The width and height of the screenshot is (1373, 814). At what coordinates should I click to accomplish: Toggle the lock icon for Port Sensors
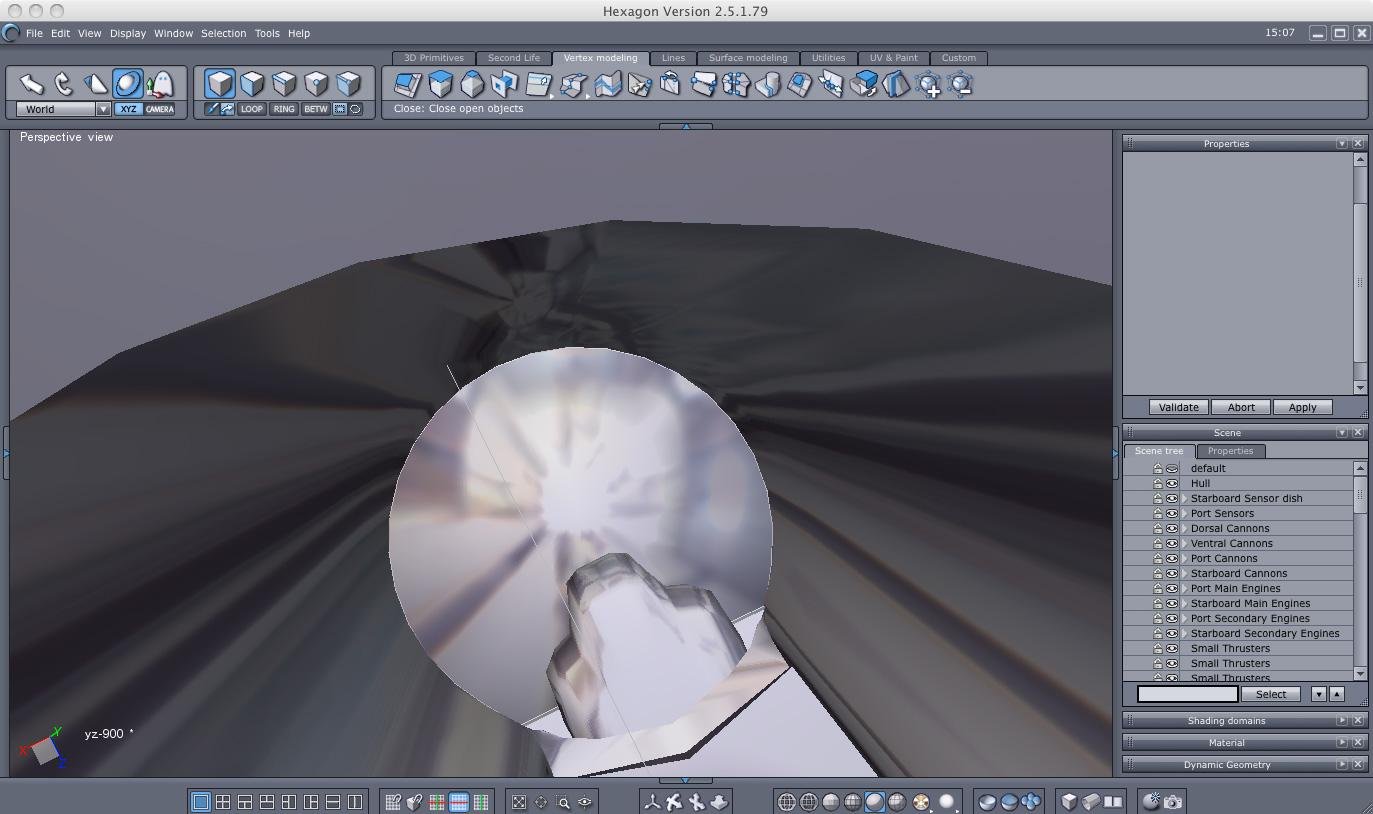click(x=1158, y=513)
